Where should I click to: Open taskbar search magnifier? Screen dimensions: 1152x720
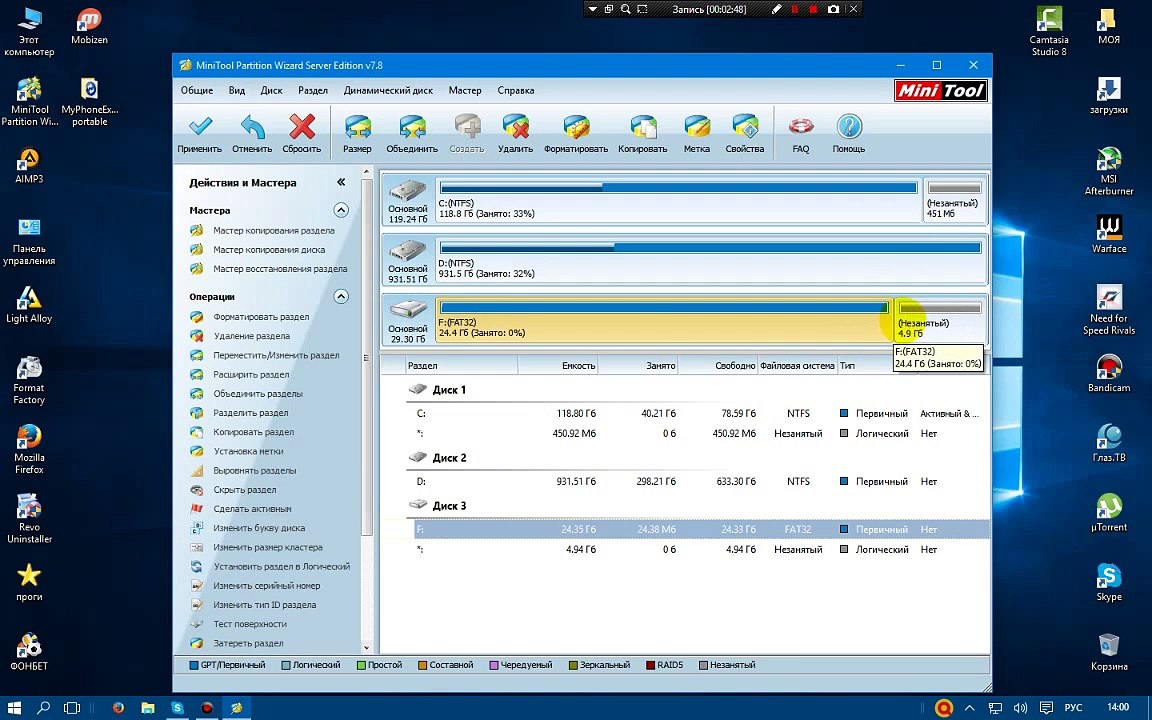click(43, 708)
